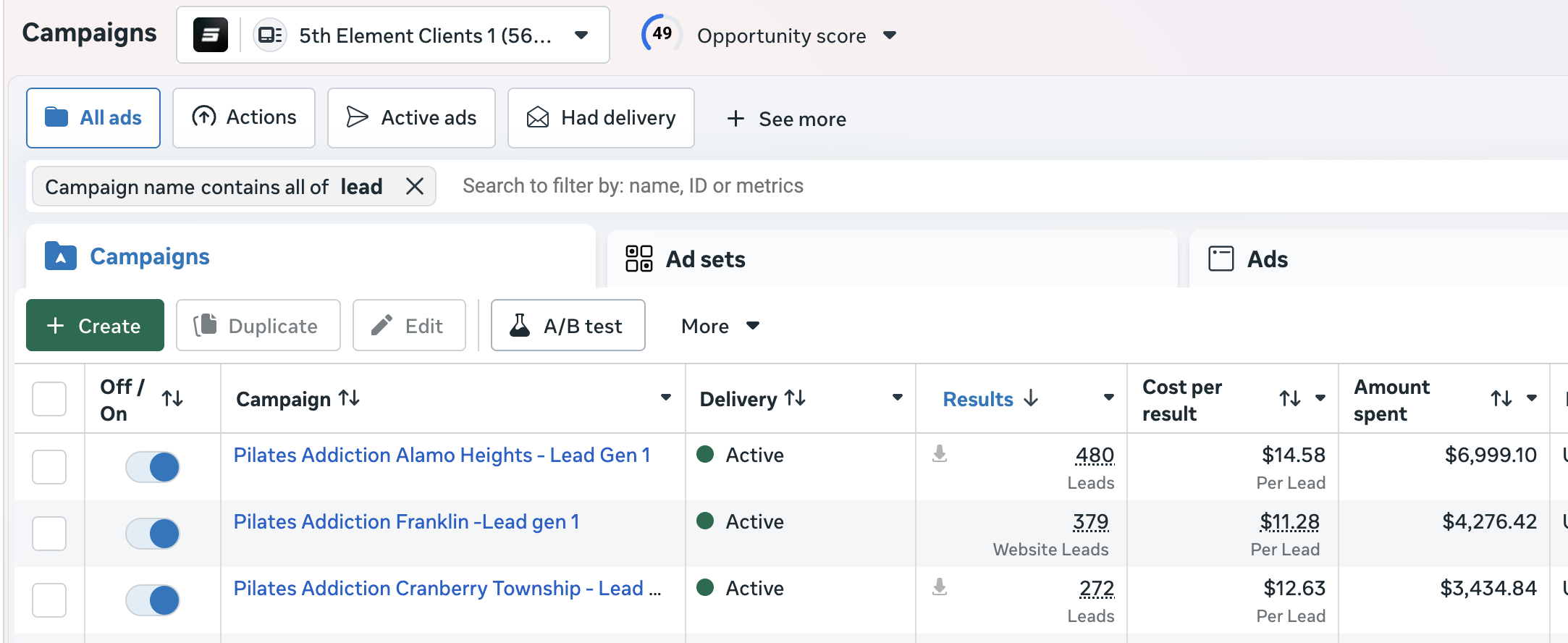Select the Franklin campaign checkbox
1568x643 pixels.
pos(49,534)
